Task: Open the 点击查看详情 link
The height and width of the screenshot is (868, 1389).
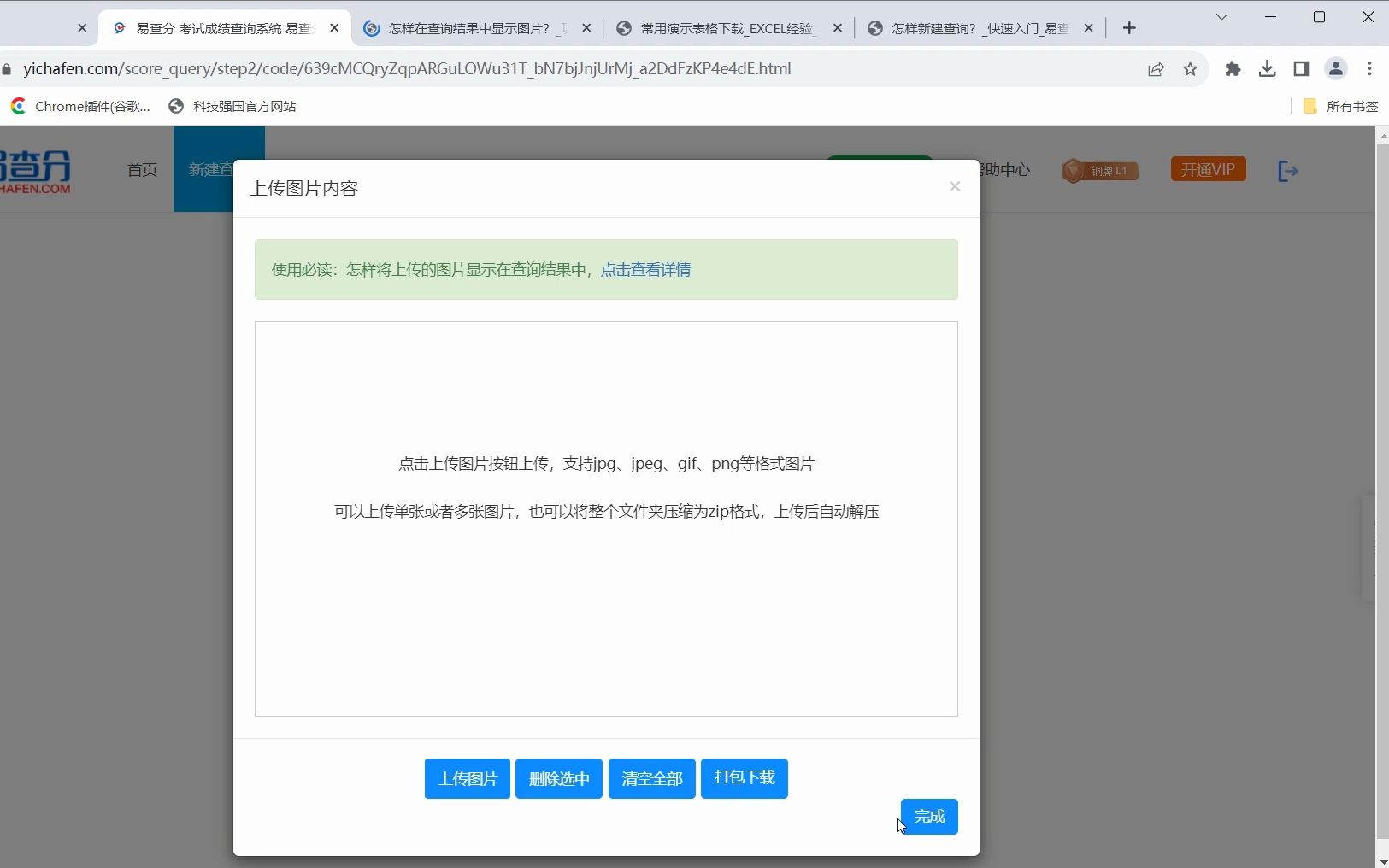Action: point(645,270)
